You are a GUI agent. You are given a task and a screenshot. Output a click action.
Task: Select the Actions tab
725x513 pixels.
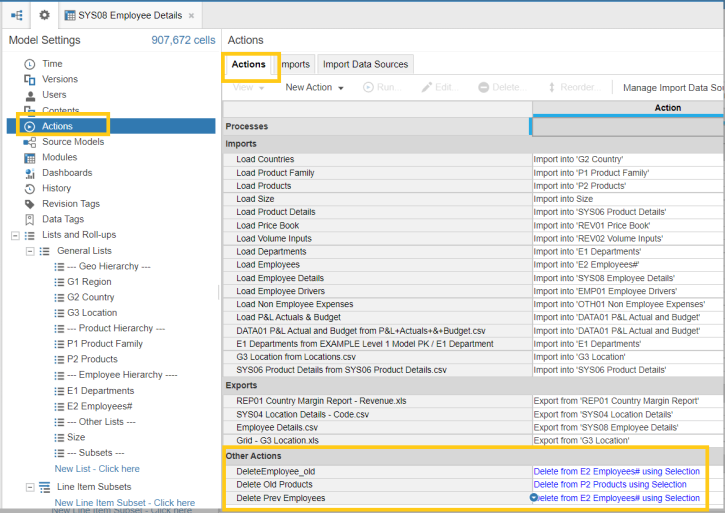coord(248,64)
